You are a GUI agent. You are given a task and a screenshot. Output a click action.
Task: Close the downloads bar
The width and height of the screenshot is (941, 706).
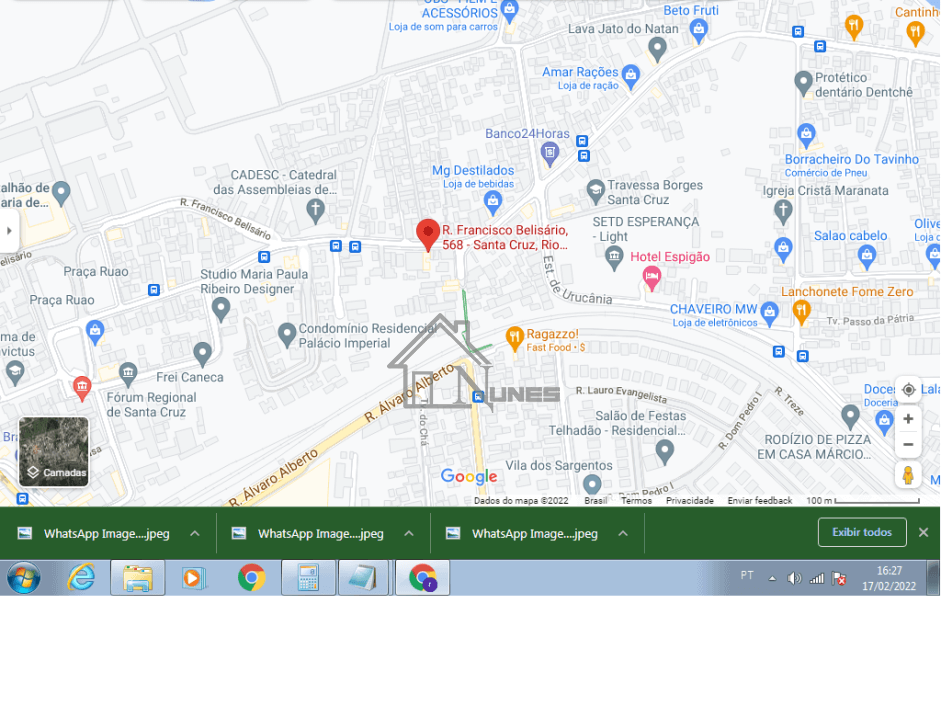point(924,532)
